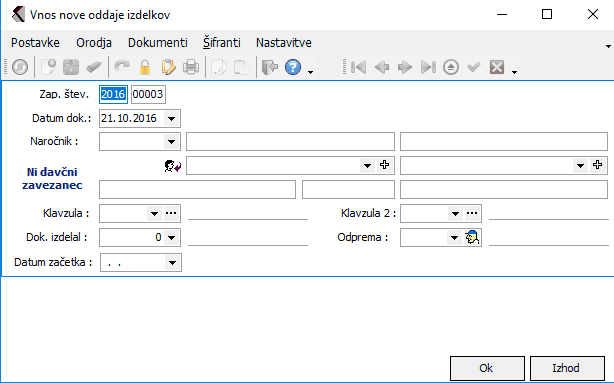Click the Zap. štev. year field 2016

113,94
